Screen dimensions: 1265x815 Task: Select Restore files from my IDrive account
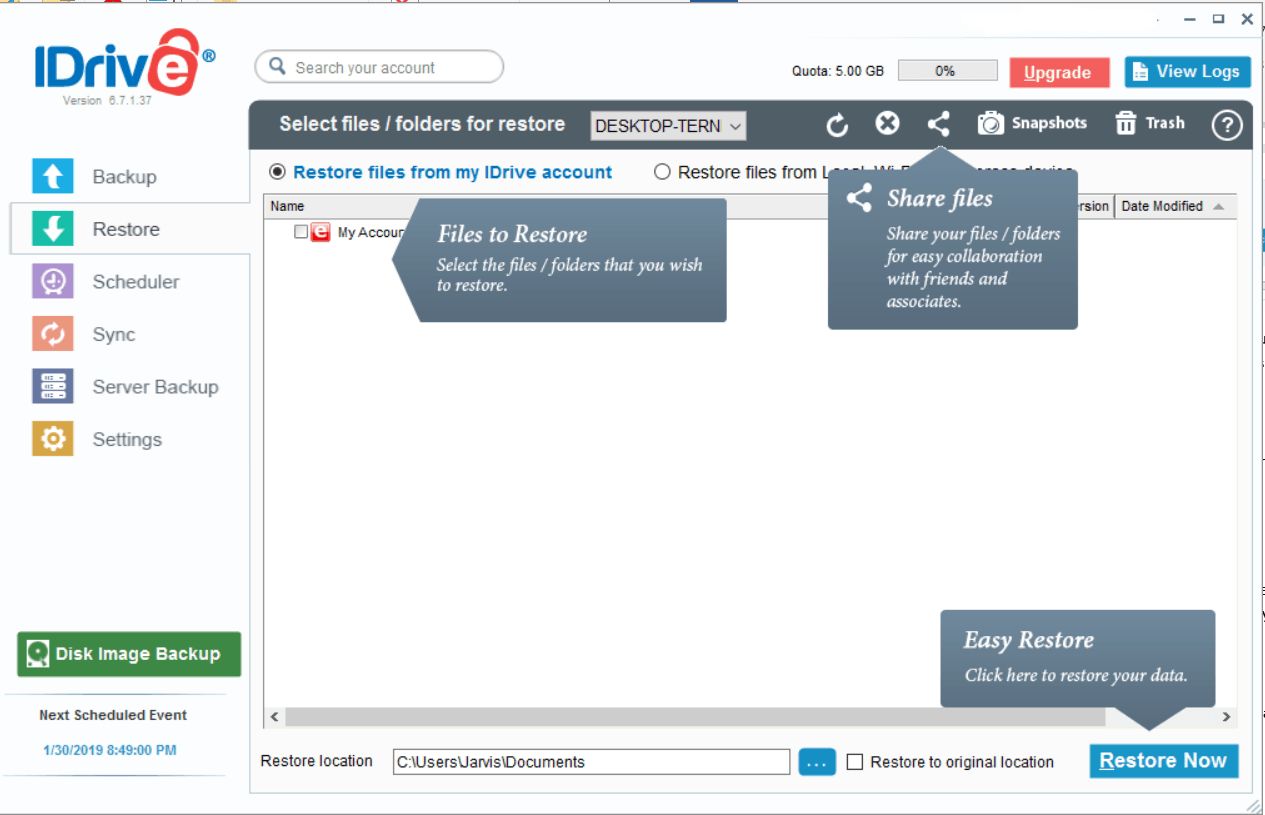(x=278, y=172)
